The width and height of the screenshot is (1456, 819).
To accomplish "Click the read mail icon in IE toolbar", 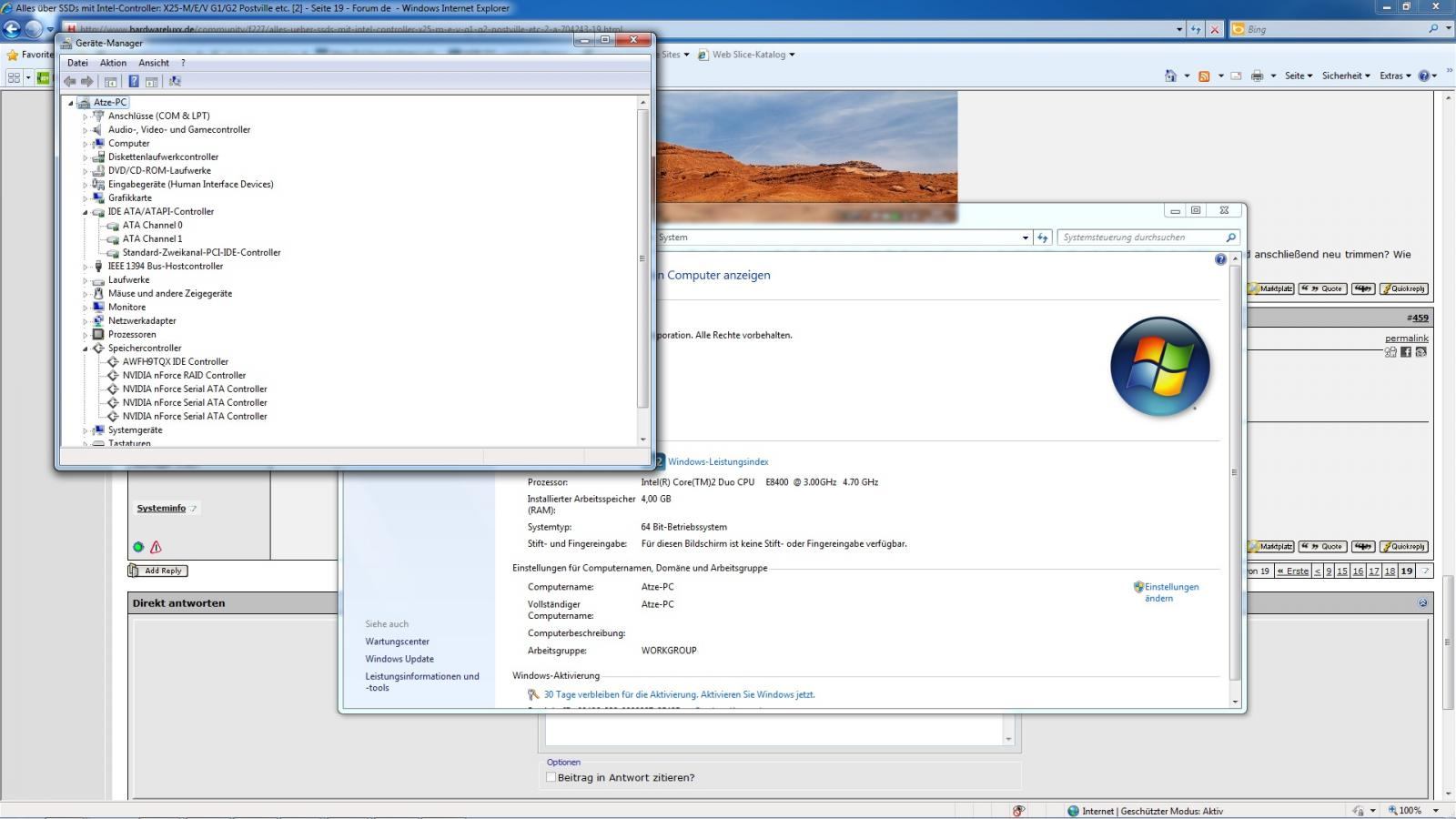I will point(1236,76).
